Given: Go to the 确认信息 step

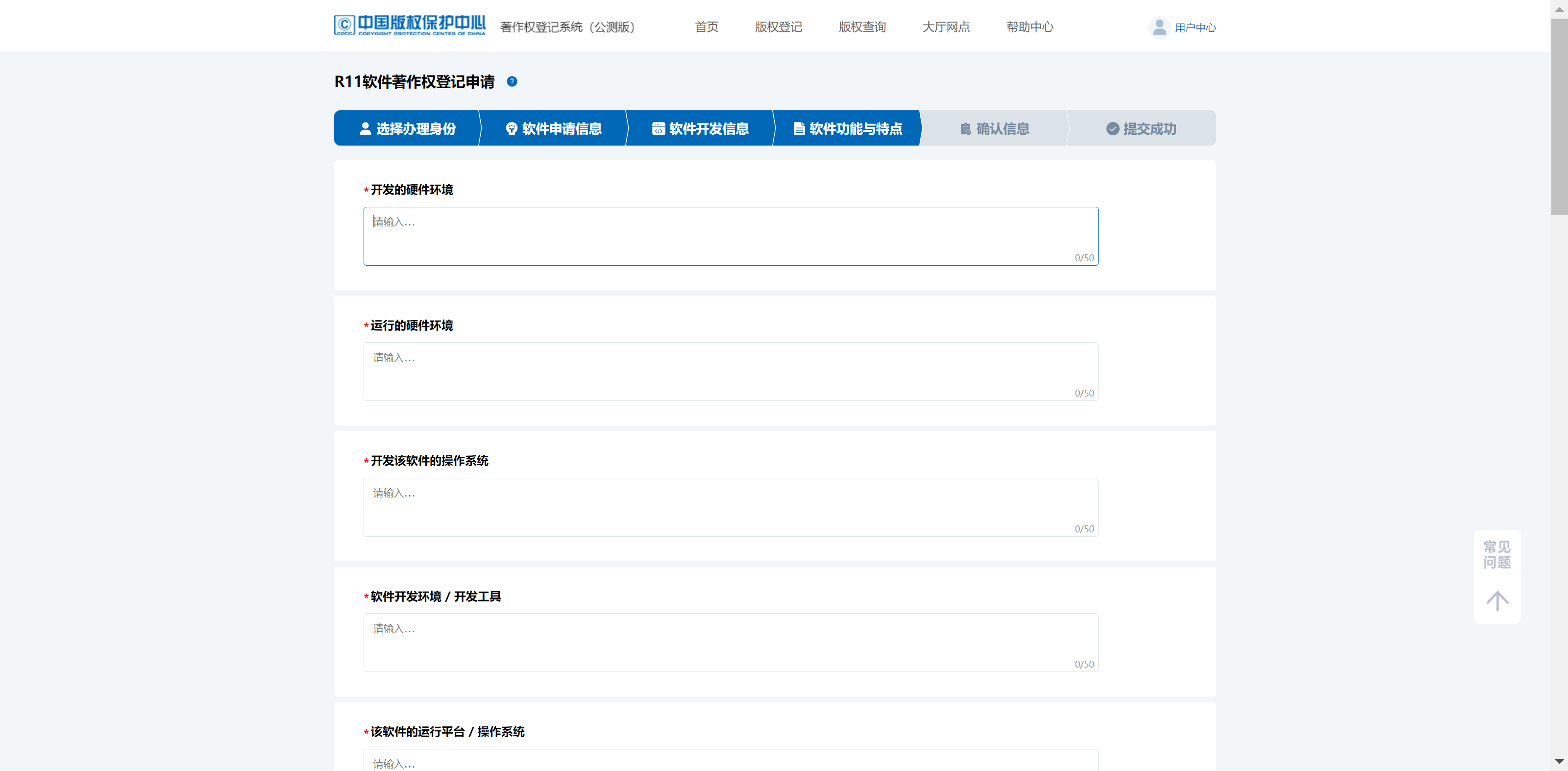Looking at the screenshot, I should 994,128.
